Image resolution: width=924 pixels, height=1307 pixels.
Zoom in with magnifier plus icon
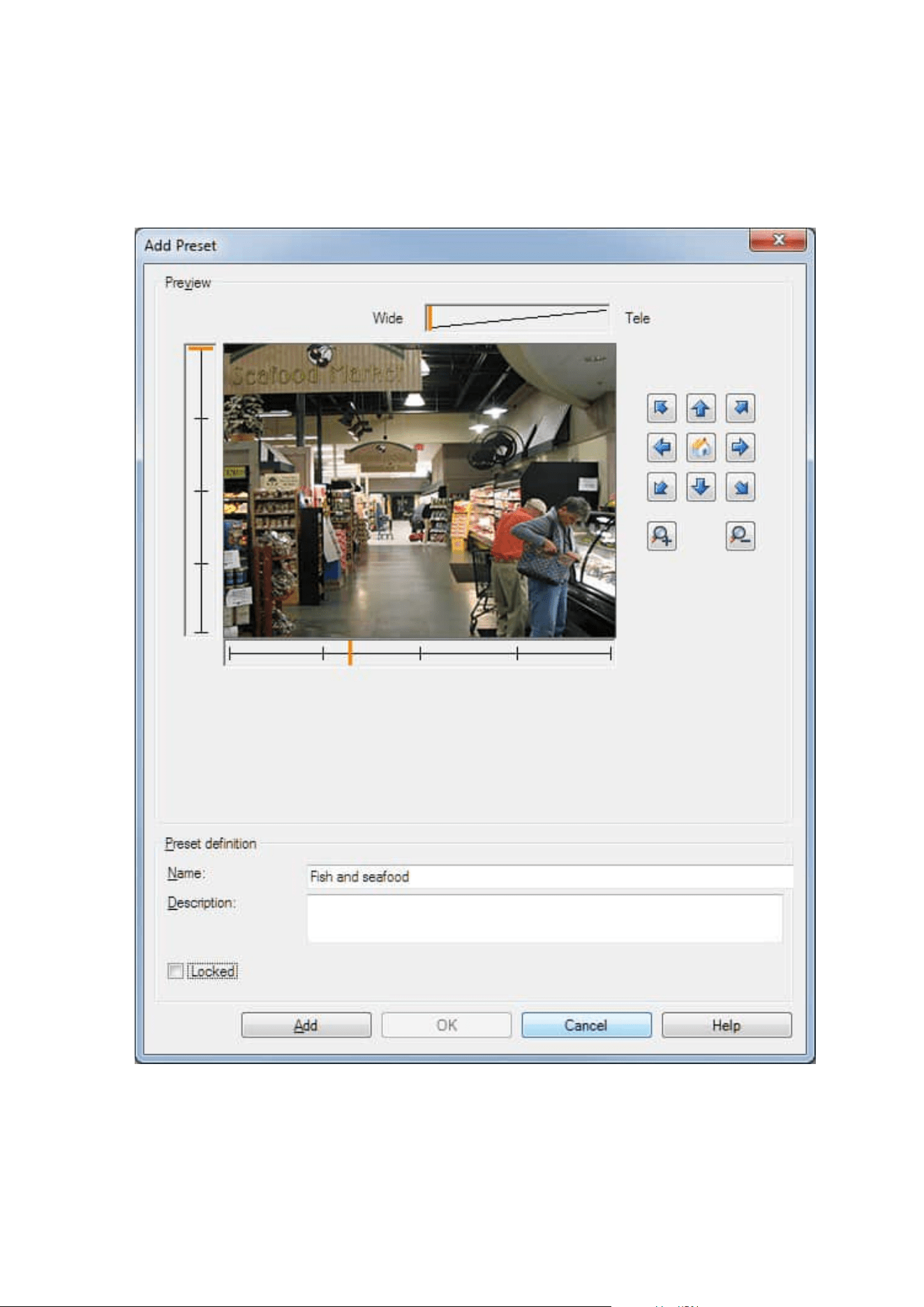click(661, 536)
